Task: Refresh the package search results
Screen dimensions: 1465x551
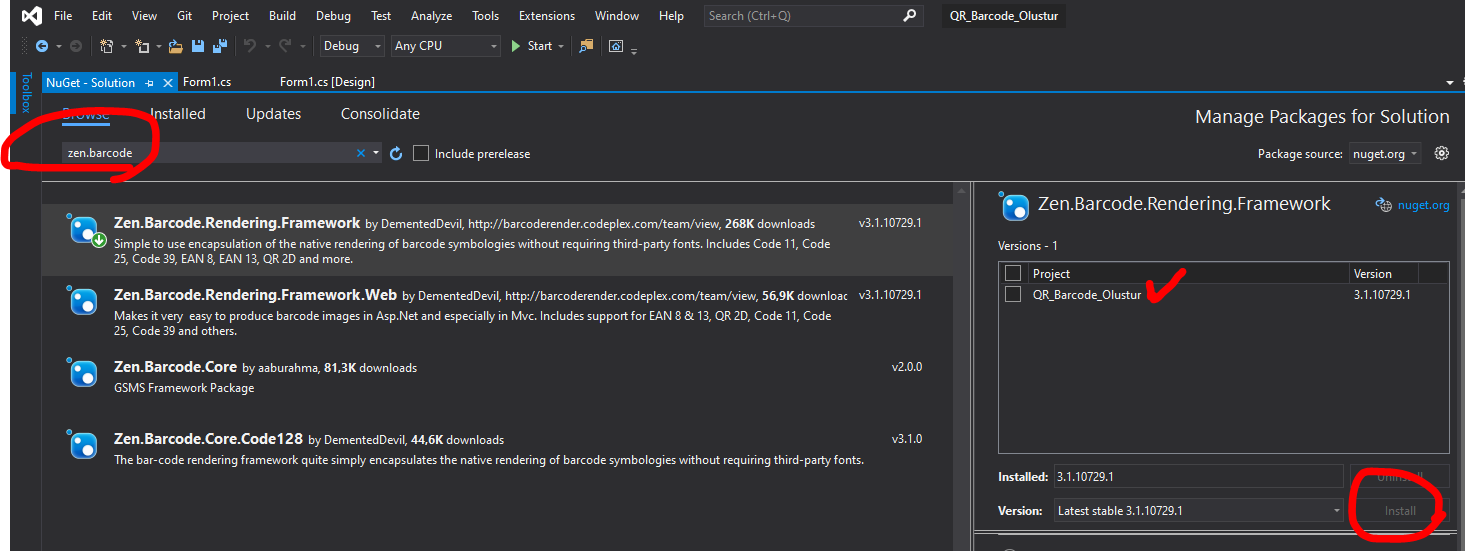Action: 396,153
